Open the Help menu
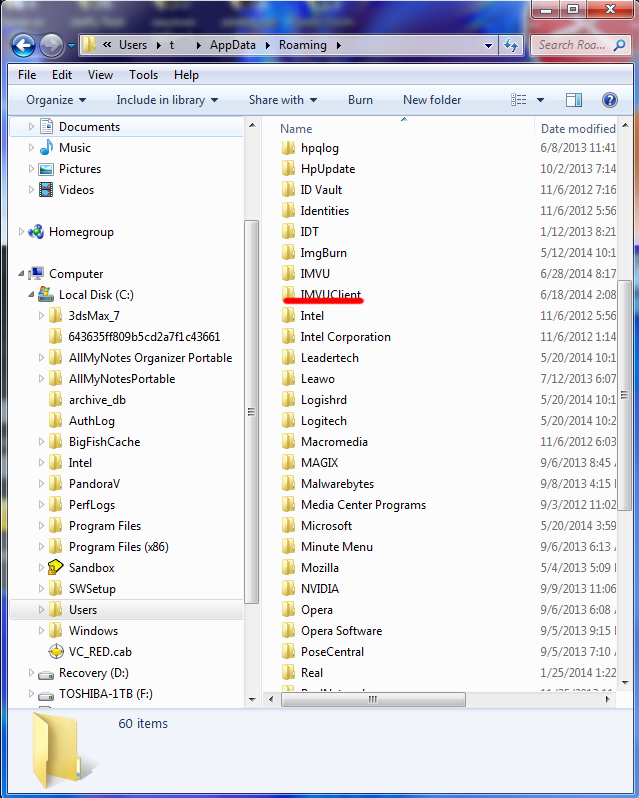The image size is (639, 798). pos(186,75)
